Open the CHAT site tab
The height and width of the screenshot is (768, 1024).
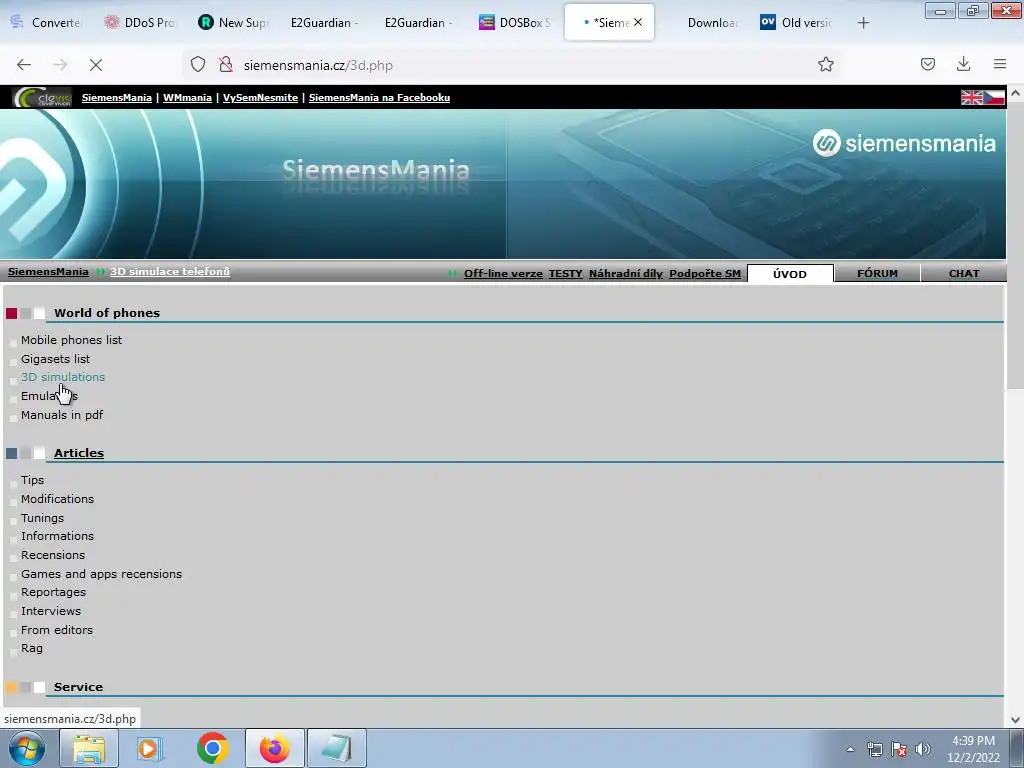point(964,274)
